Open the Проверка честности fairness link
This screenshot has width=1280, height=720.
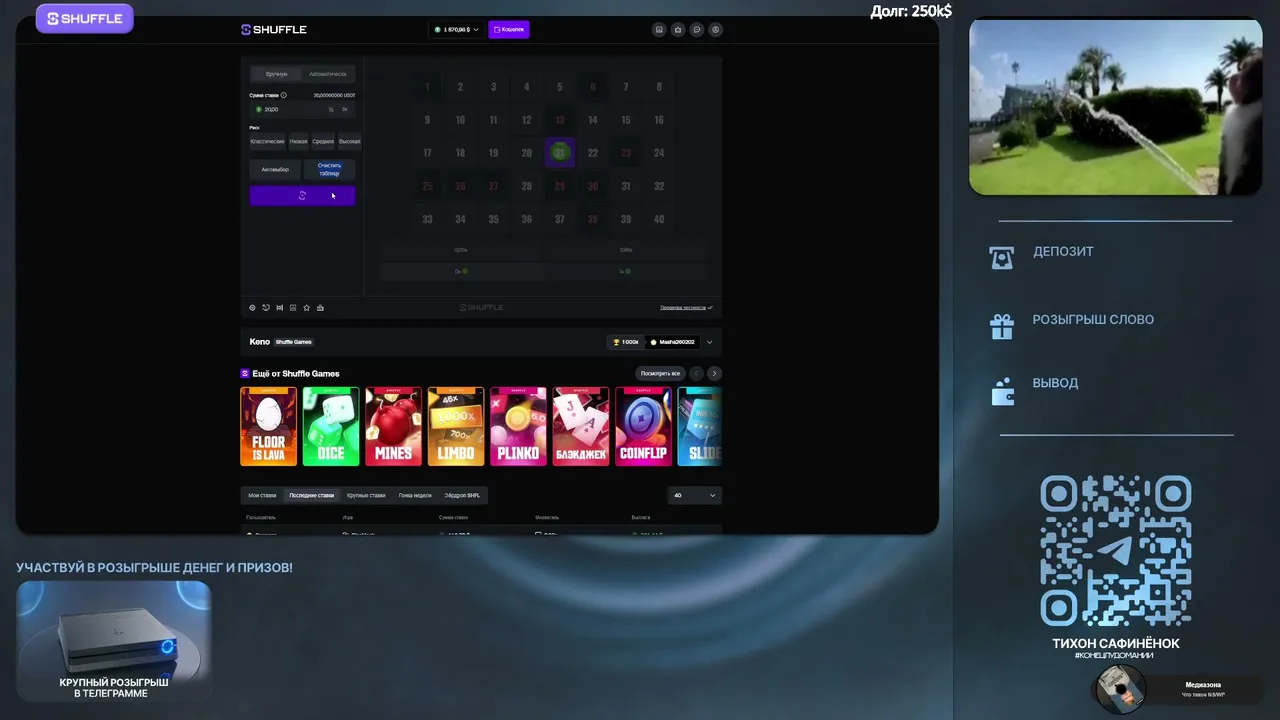tap(686, 308)
